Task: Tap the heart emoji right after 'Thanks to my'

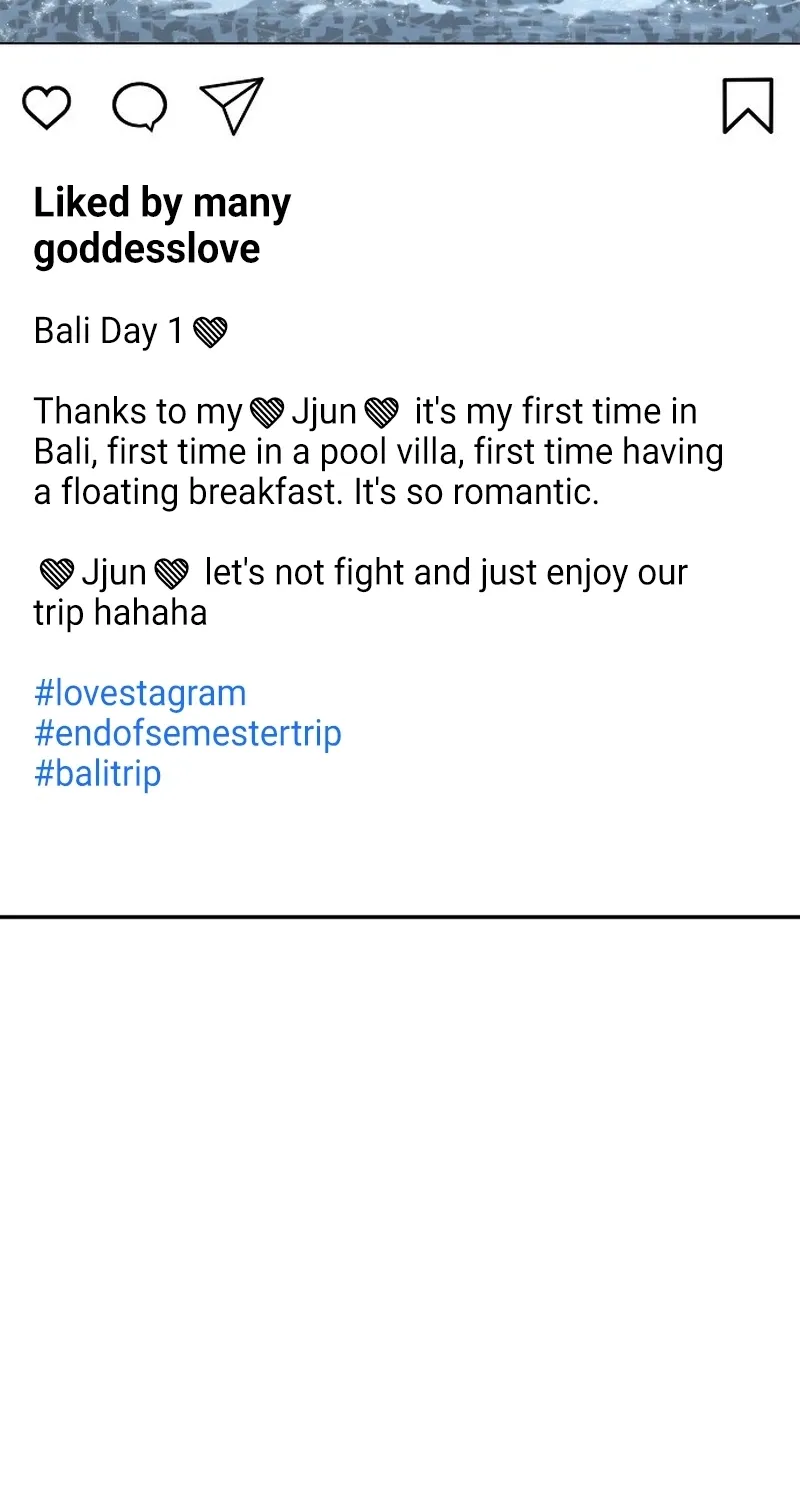Action: 267,412
